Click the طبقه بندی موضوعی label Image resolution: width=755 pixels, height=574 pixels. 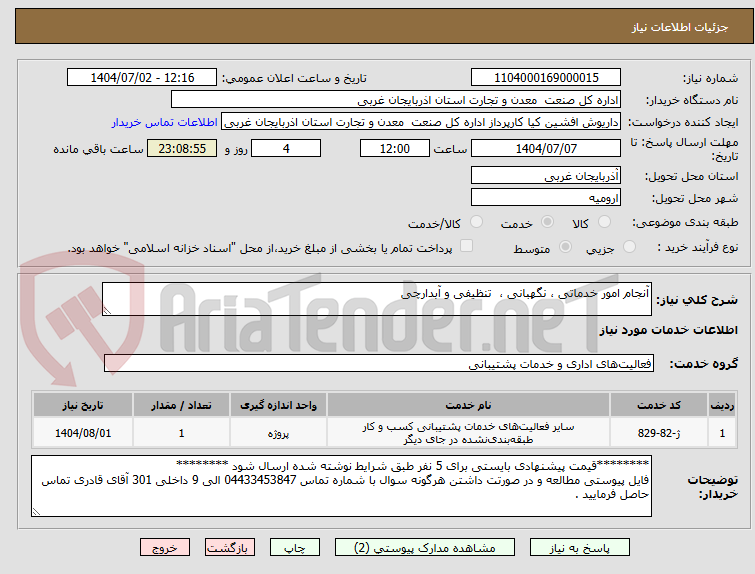[x=685, y=222]
